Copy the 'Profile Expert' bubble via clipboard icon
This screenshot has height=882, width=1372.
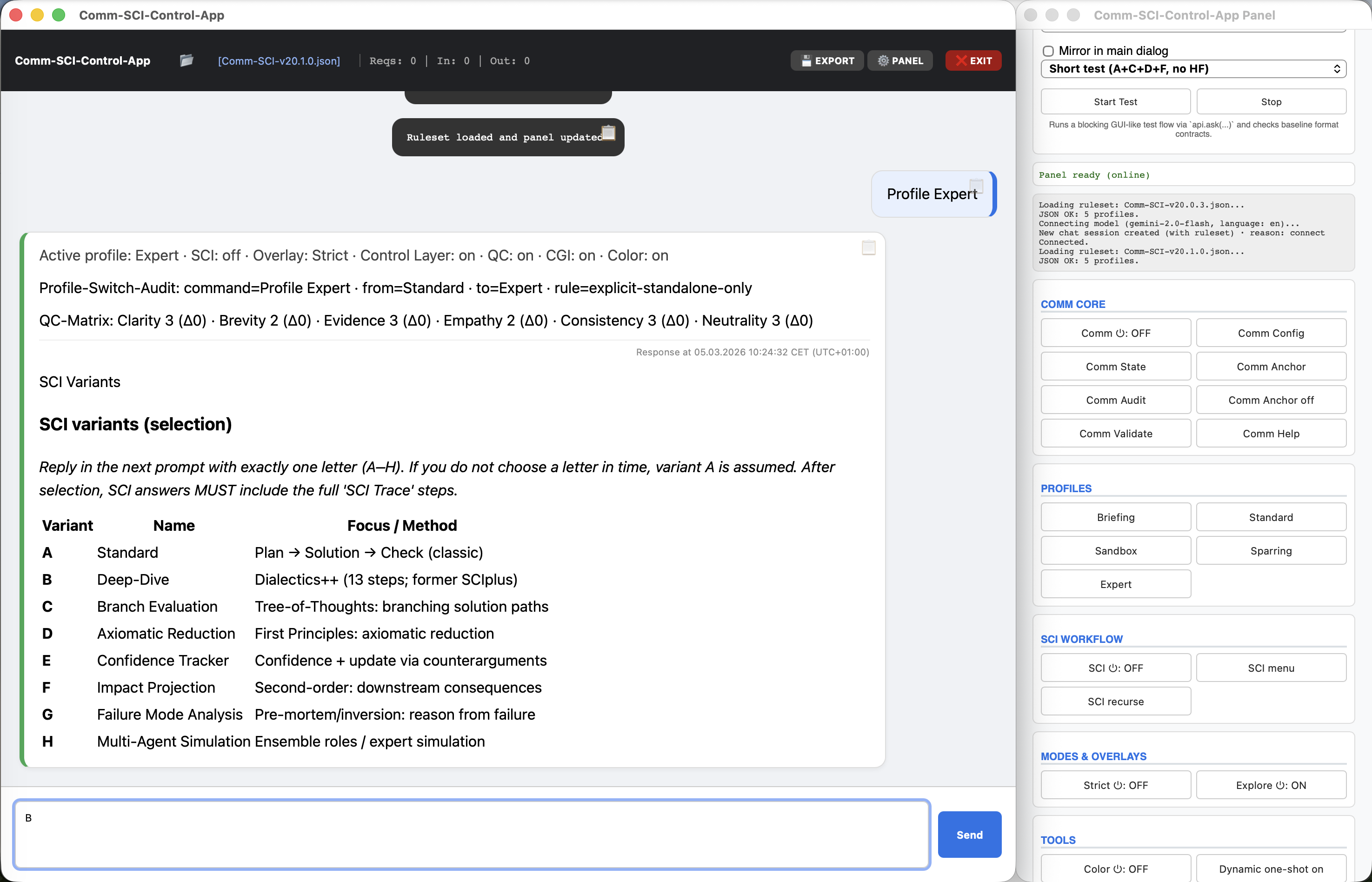pyautogui.click(x=976, y=186)
